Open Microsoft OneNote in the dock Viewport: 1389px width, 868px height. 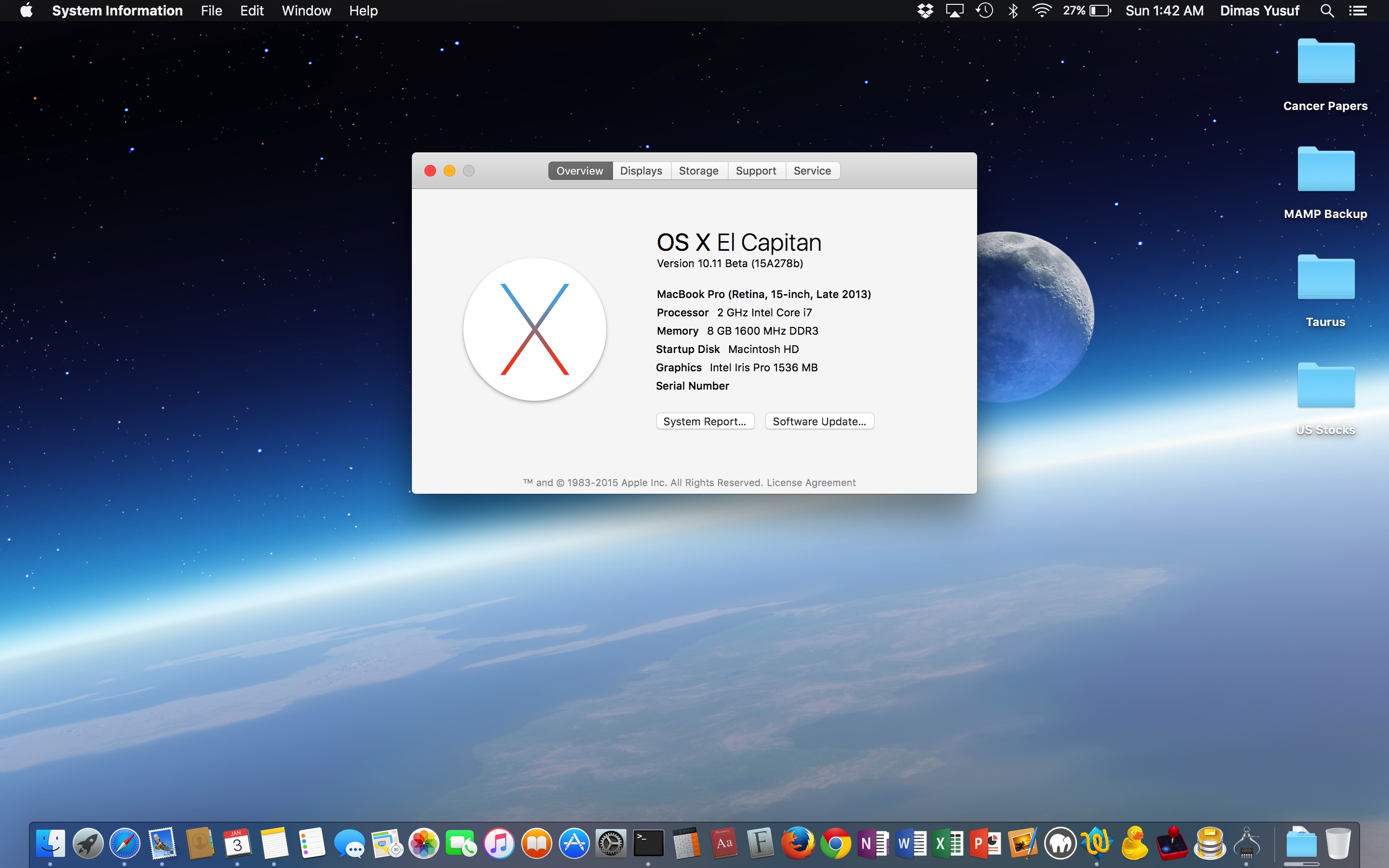[x=873, y=843]
